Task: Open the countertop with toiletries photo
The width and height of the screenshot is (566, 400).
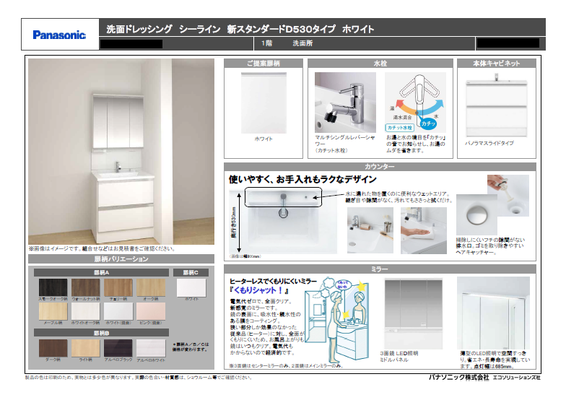Action: pyautogui.click(x=370, y=230)
